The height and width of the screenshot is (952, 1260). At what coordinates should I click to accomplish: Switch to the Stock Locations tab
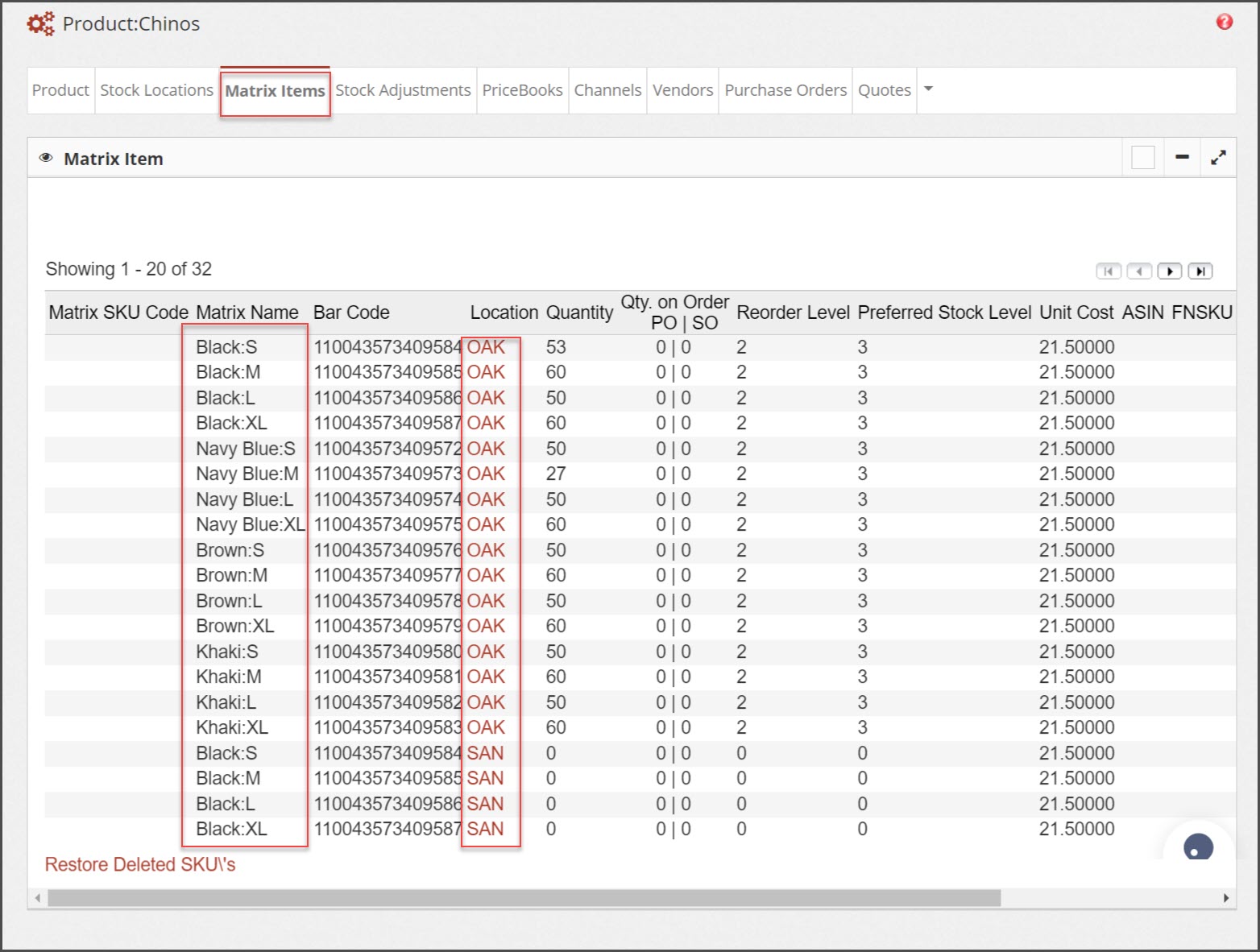click(156, 90)
